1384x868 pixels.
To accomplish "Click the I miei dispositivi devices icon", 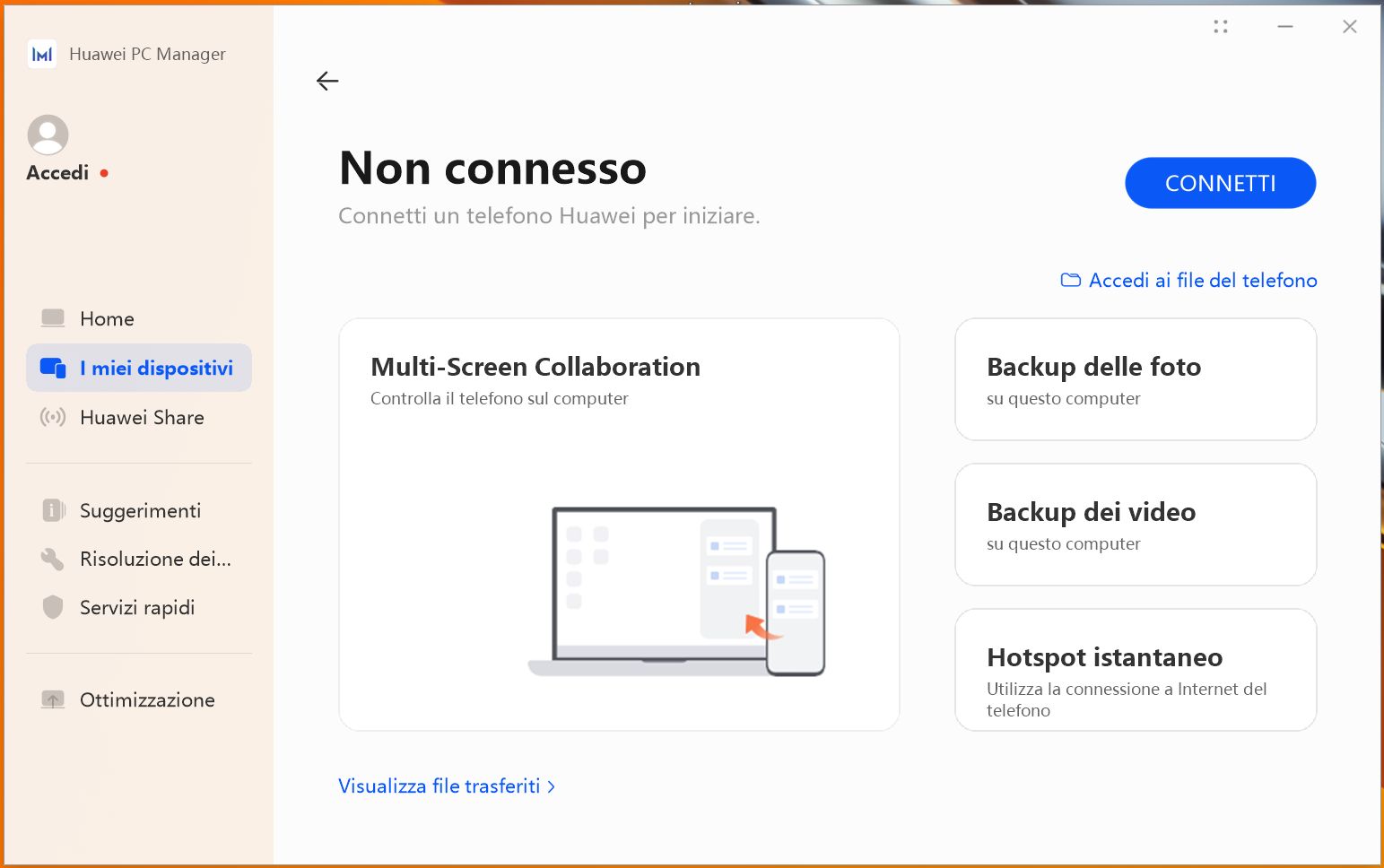I will pos(53,368).
